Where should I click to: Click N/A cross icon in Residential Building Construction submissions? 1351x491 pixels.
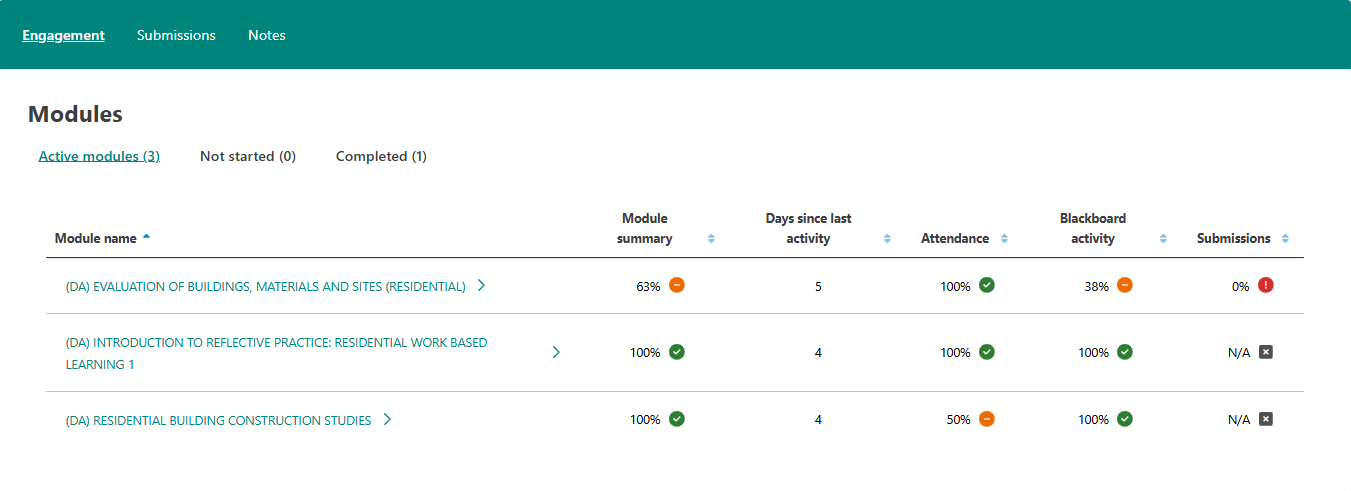click(x=1266, y=419)
